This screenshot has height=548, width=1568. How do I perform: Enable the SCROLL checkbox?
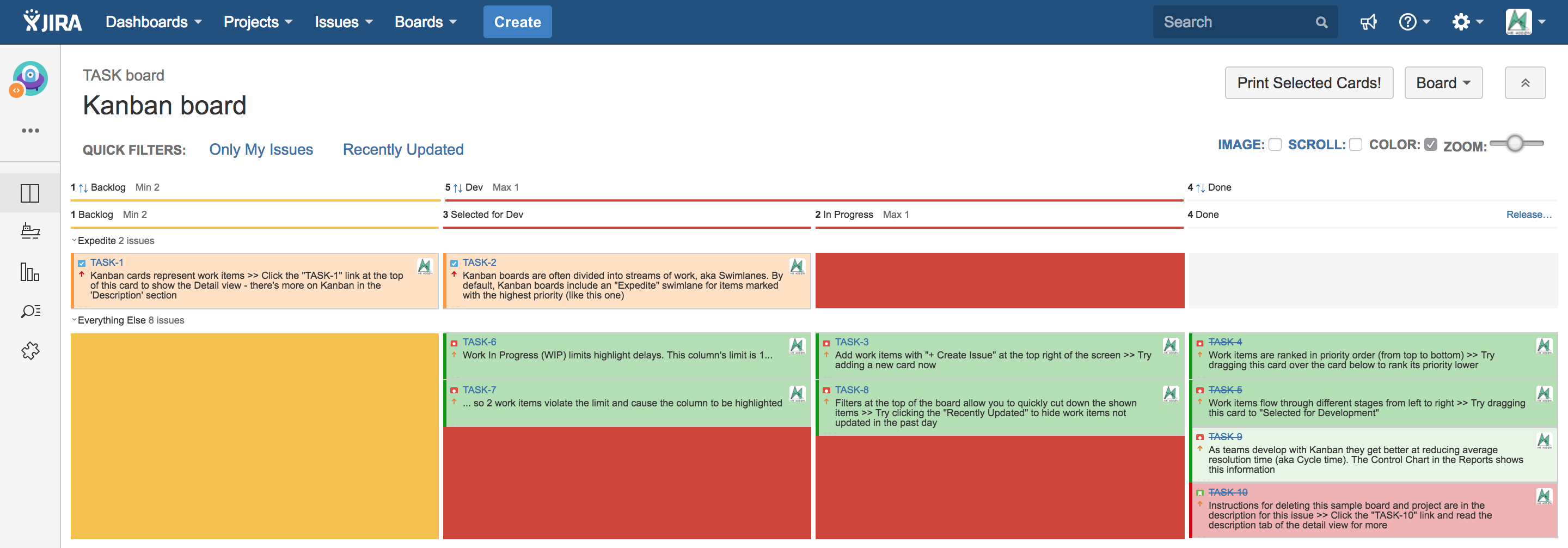tap(1356, 144)
